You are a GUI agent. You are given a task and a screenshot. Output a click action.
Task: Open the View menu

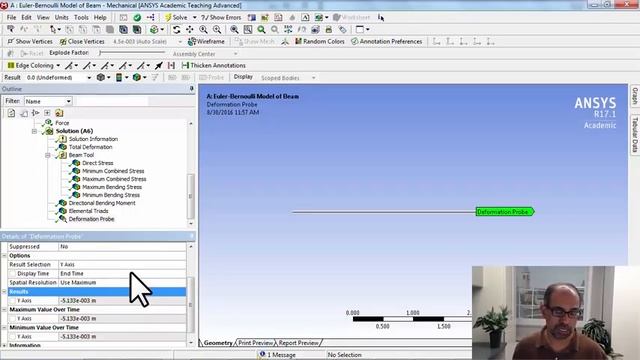point(43,18)
